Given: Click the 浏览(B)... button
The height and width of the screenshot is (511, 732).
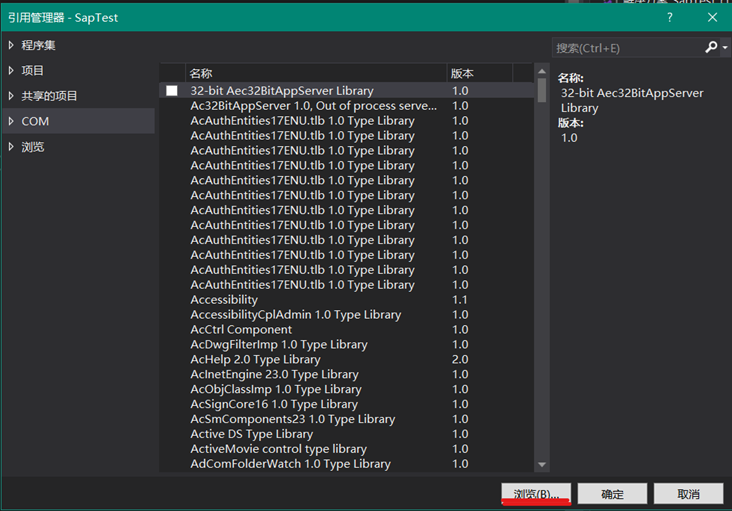Looking at the screenshot, I should click(x=536, y=494).
